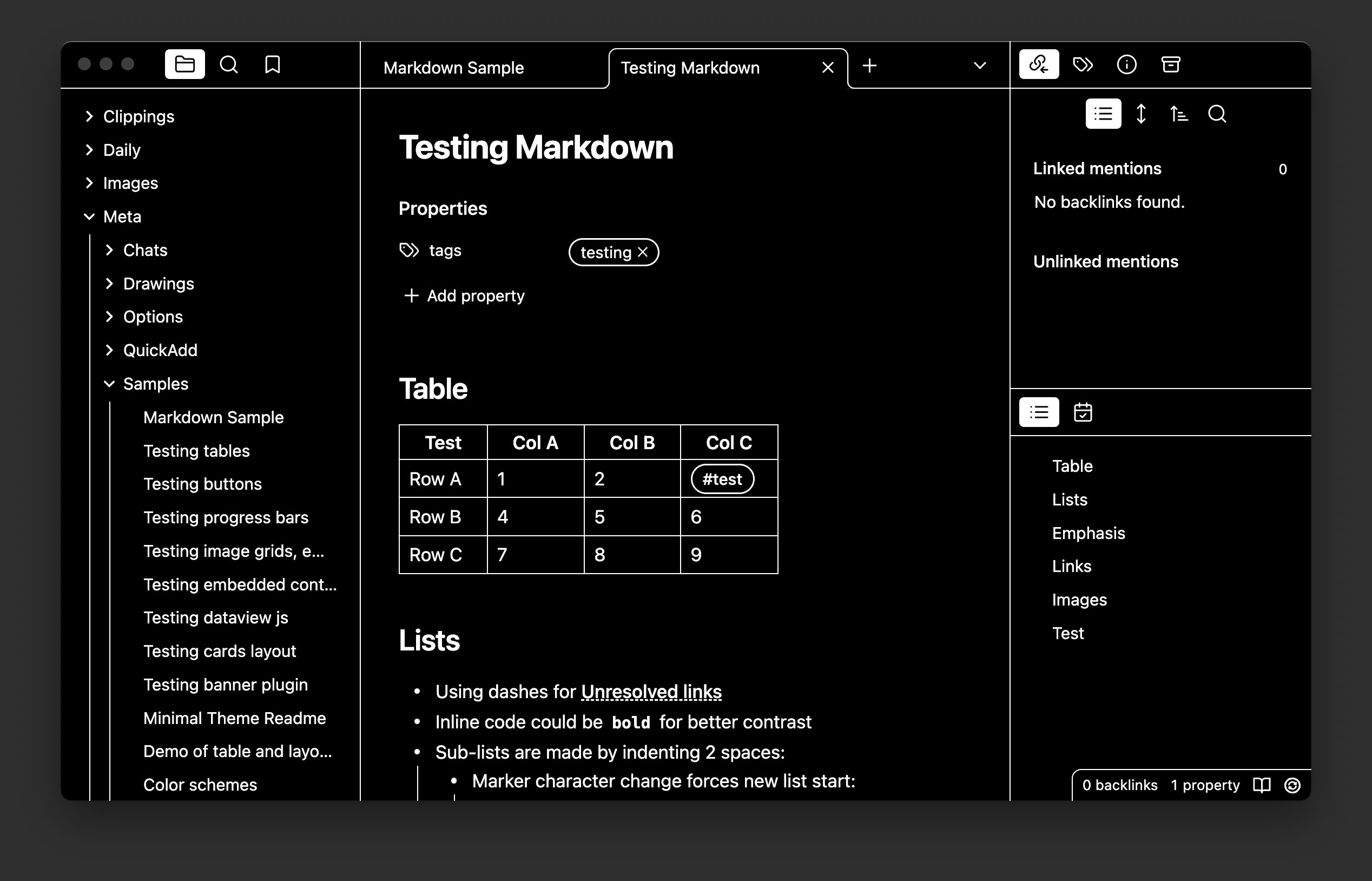
Task: Toggle show more context arrows icon
Action: point(1141,114)
